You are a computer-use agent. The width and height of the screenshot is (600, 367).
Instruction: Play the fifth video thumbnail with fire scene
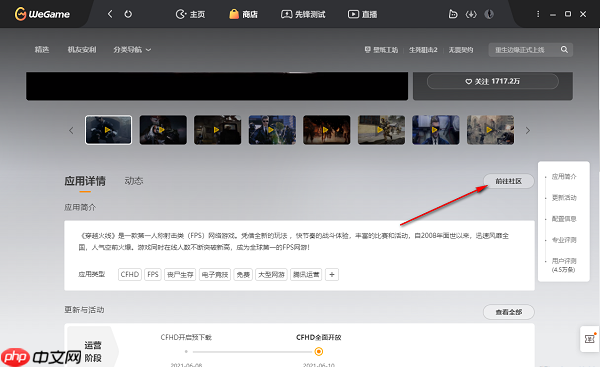[326, 130]
